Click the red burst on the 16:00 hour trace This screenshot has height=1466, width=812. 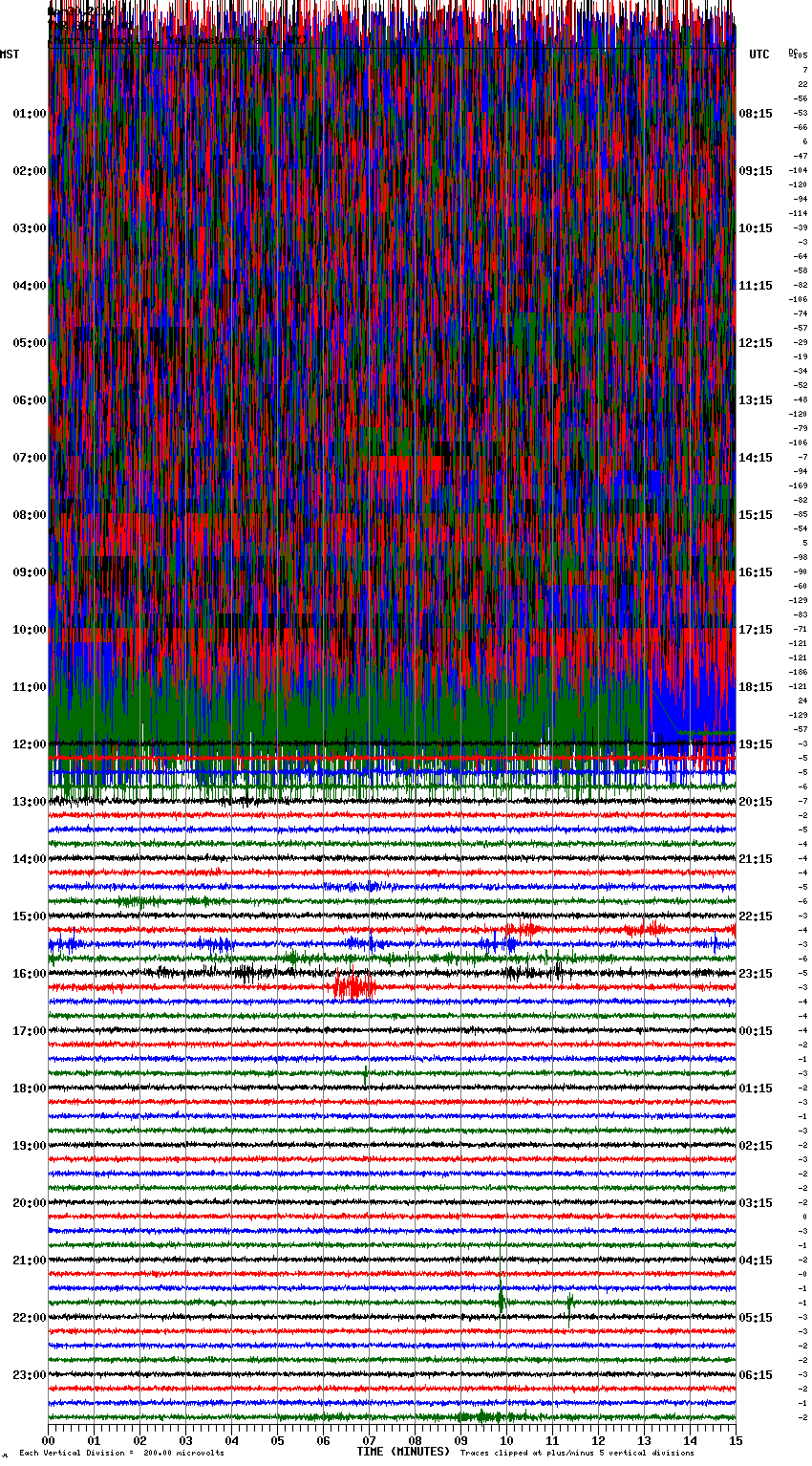pos(352,986)
